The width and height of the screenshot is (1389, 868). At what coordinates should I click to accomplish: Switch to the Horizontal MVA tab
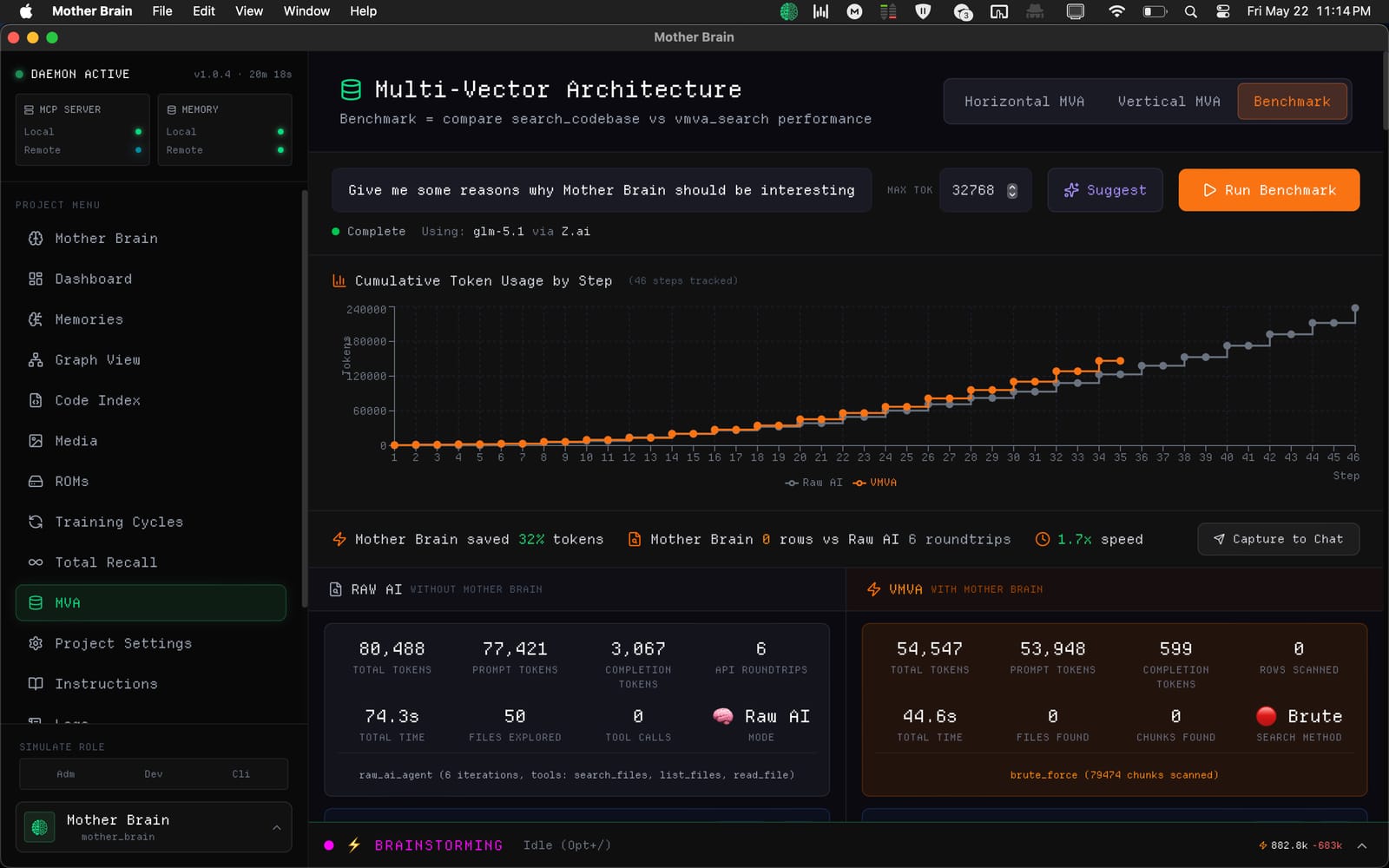1024,102
